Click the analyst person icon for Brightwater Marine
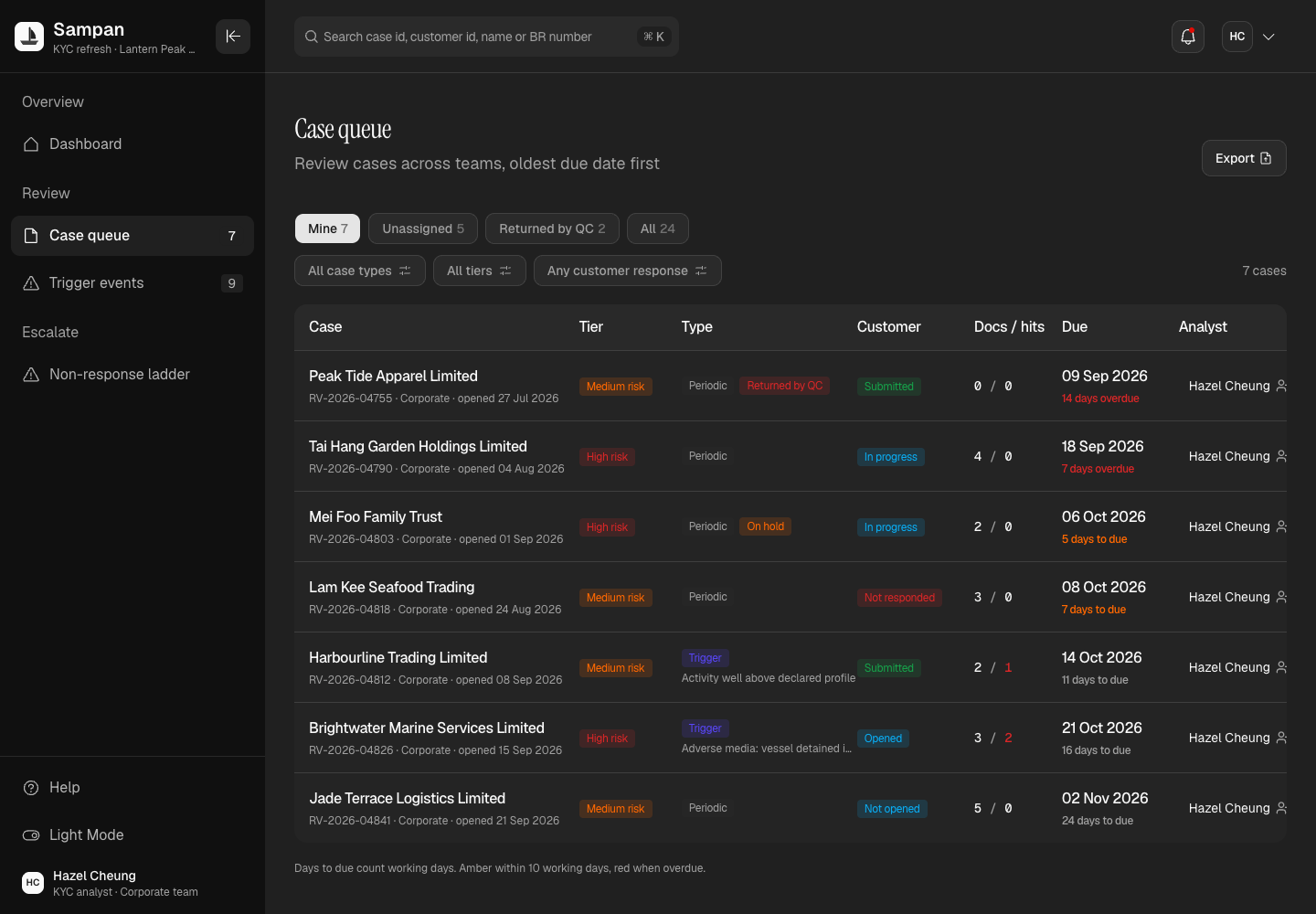The height and width of the screenshot is (914, 1316). [x=1281, y=738]
